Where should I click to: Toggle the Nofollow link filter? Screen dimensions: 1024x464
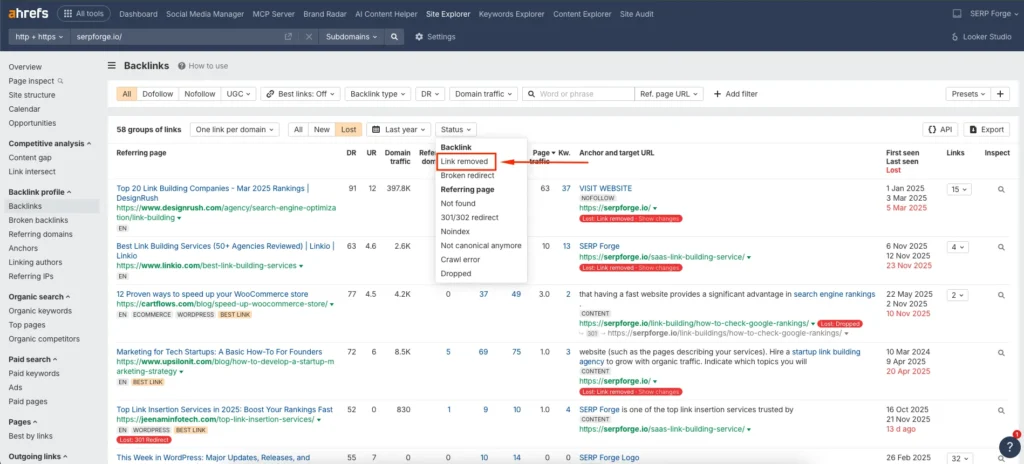click(x=200, y=94)
